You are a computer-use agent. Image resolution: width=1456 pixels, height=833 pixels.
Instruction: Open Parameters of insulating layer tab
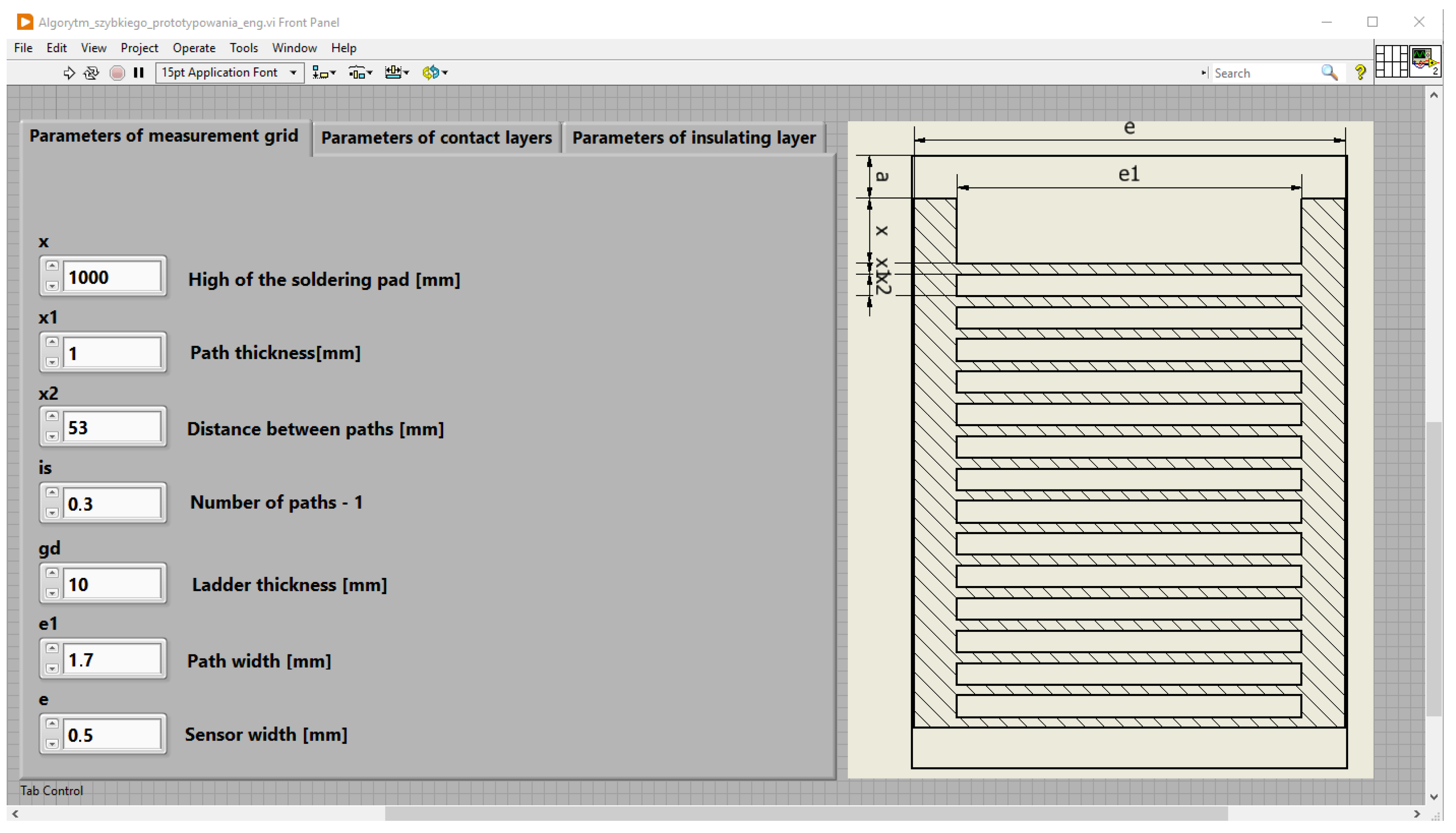click(693, 138)
